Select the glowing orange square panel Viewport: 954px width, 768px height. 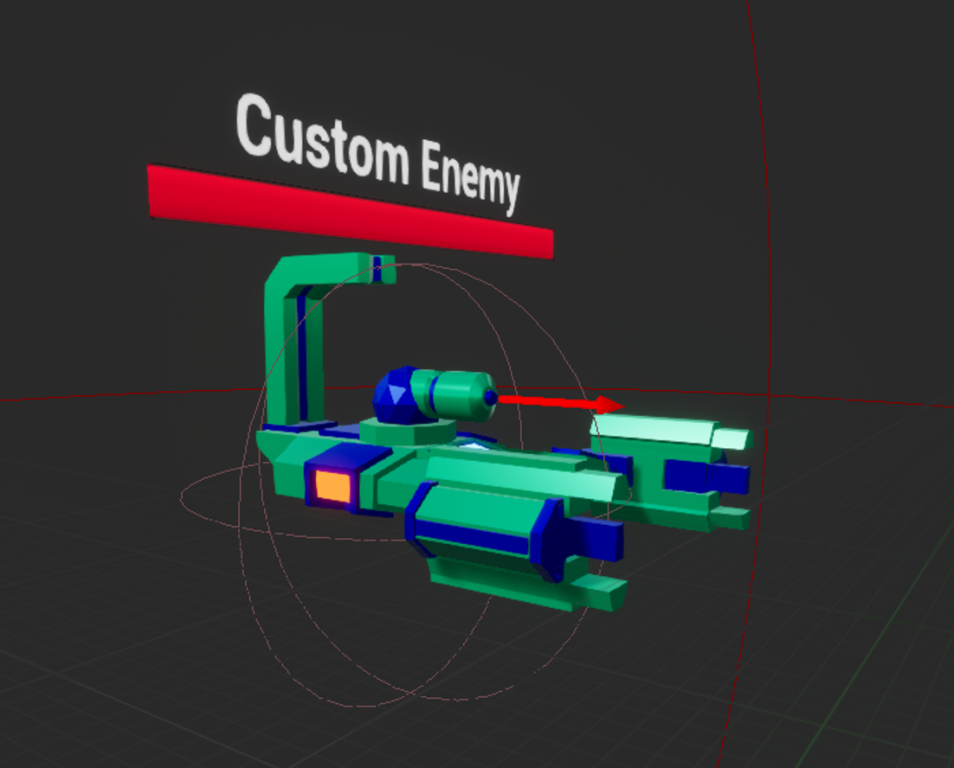click(x=333, y=486)
